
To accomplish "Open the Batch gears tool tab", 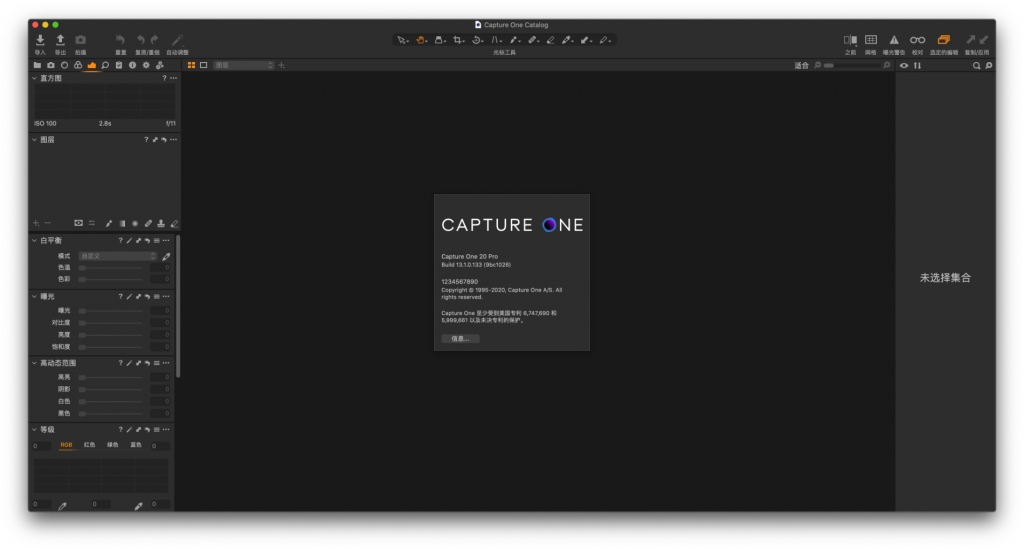I will click(160, 65).
